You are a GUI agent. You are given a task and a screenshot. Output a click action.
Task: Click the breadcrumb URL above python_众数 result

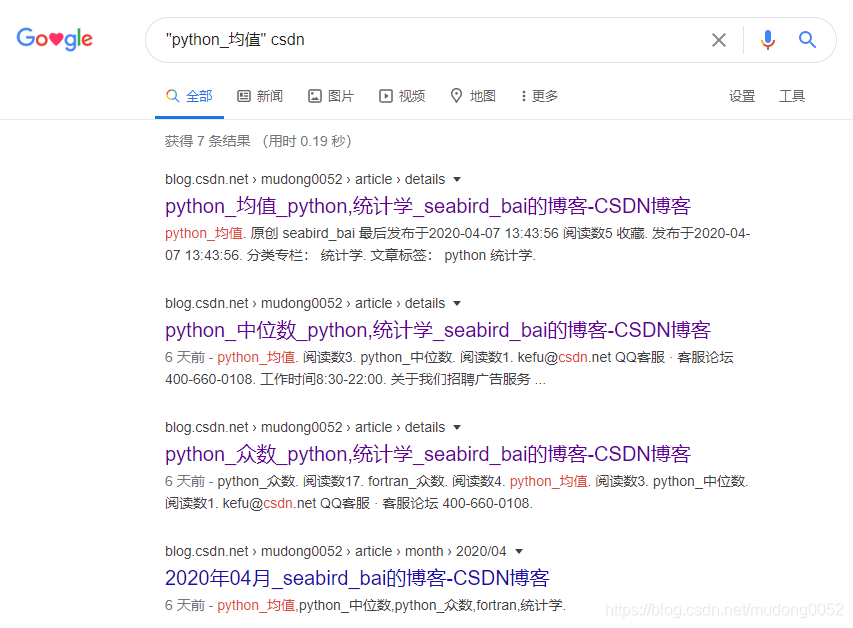305,428
